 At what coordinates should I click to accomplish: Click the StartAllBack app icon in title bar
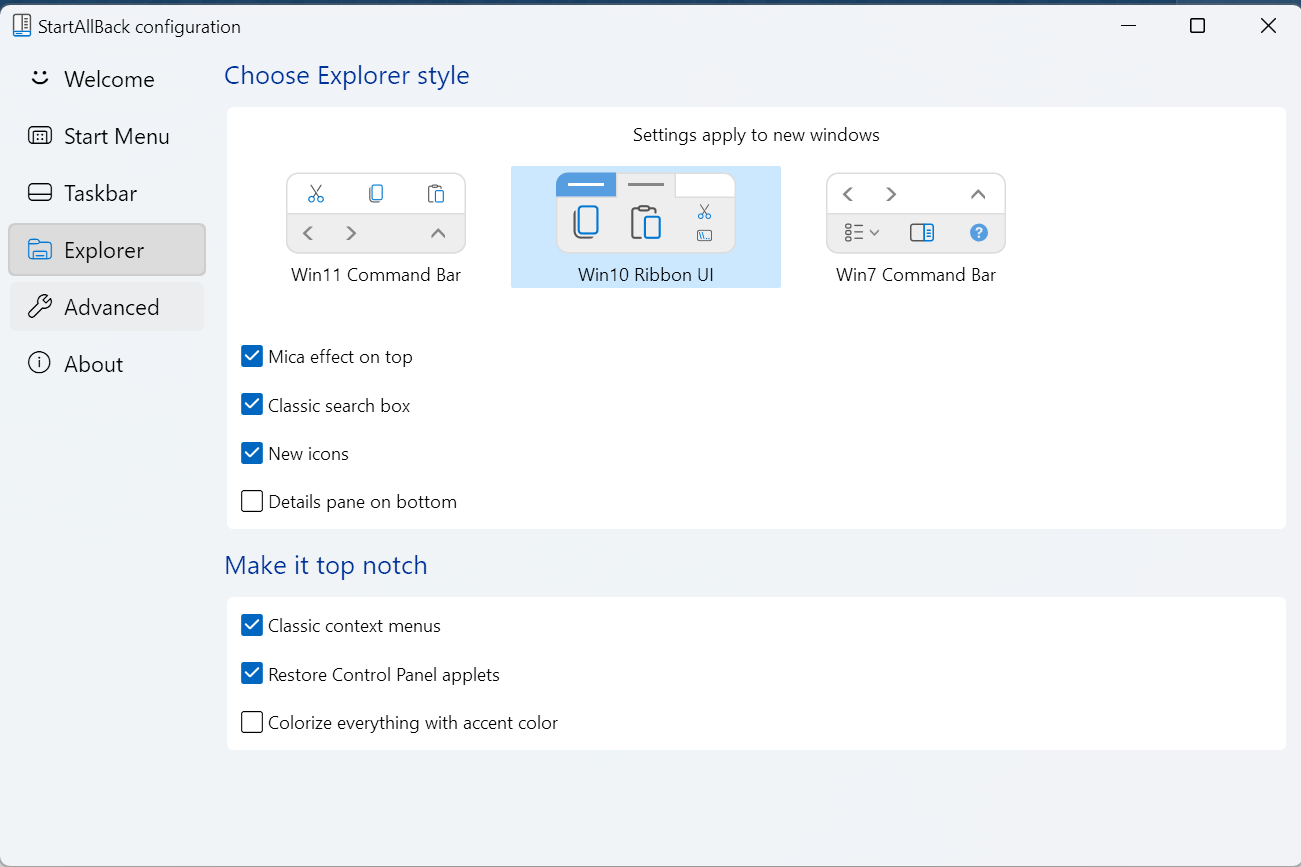tap(22, 27)
